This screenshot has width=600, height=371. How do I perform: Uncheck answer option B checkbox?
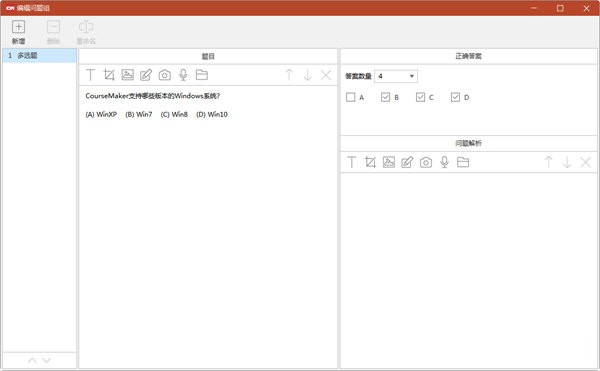pos(385,97)
